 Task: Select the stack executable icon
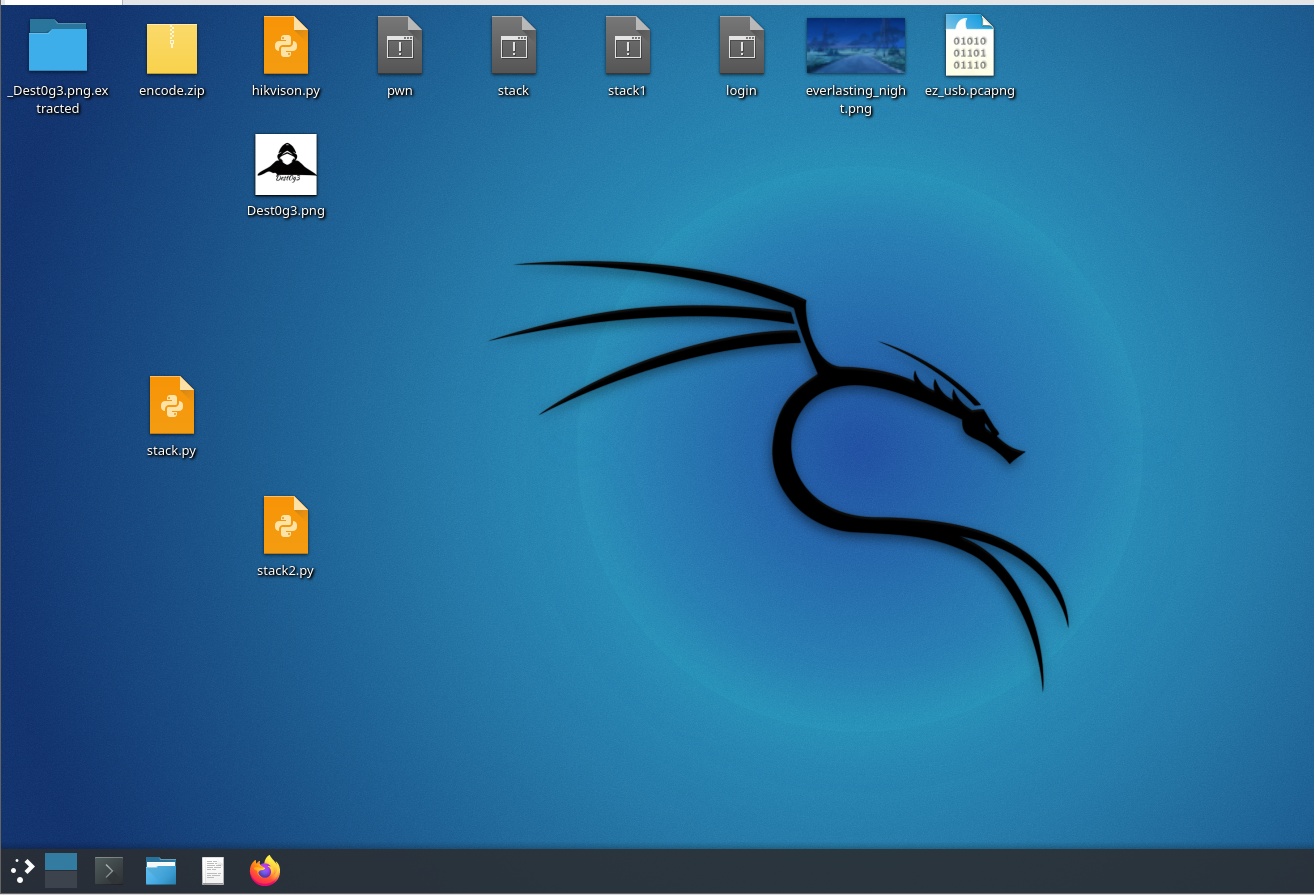(x=514, y=45)
